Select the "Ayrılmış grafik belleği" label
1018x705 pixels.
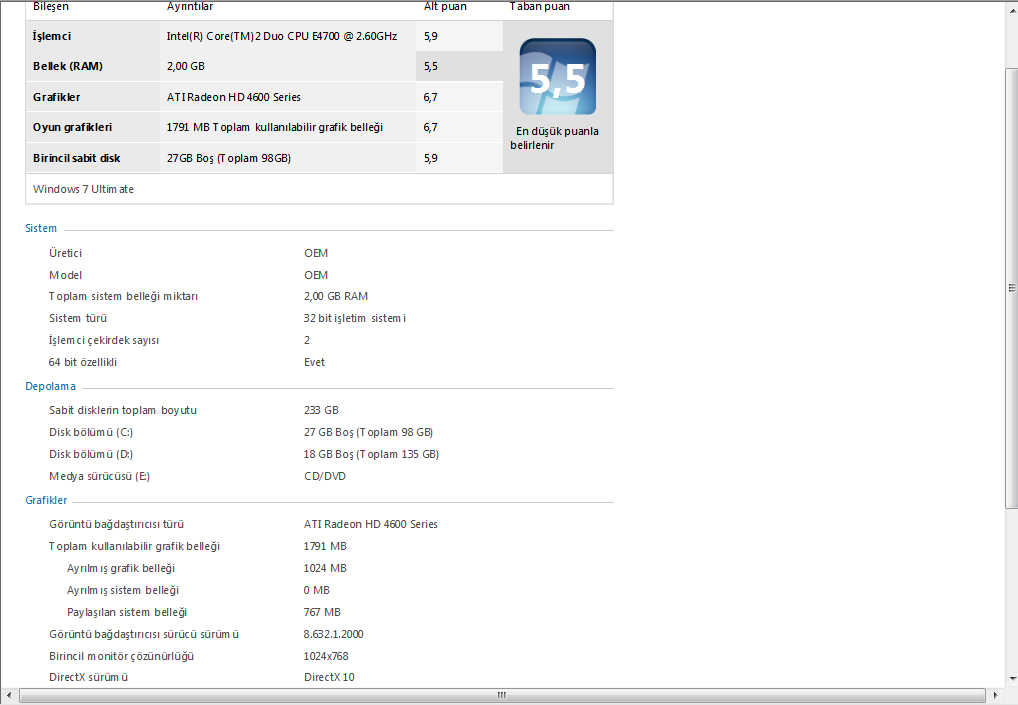tap(121, 569)
